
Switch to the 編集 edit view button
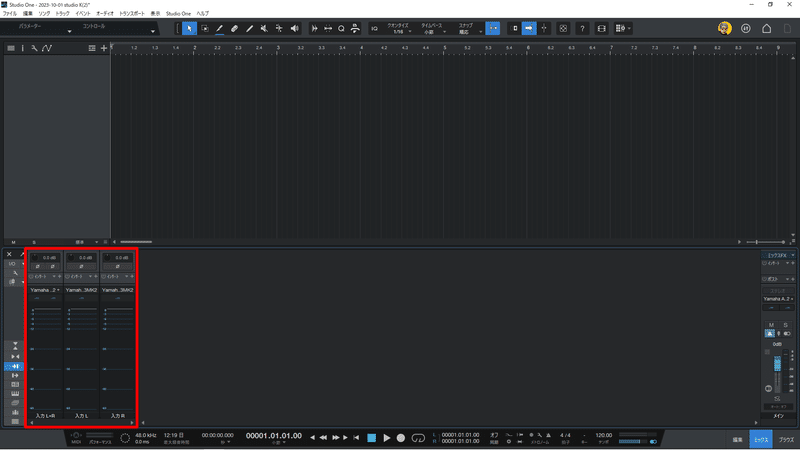[737, 439]
